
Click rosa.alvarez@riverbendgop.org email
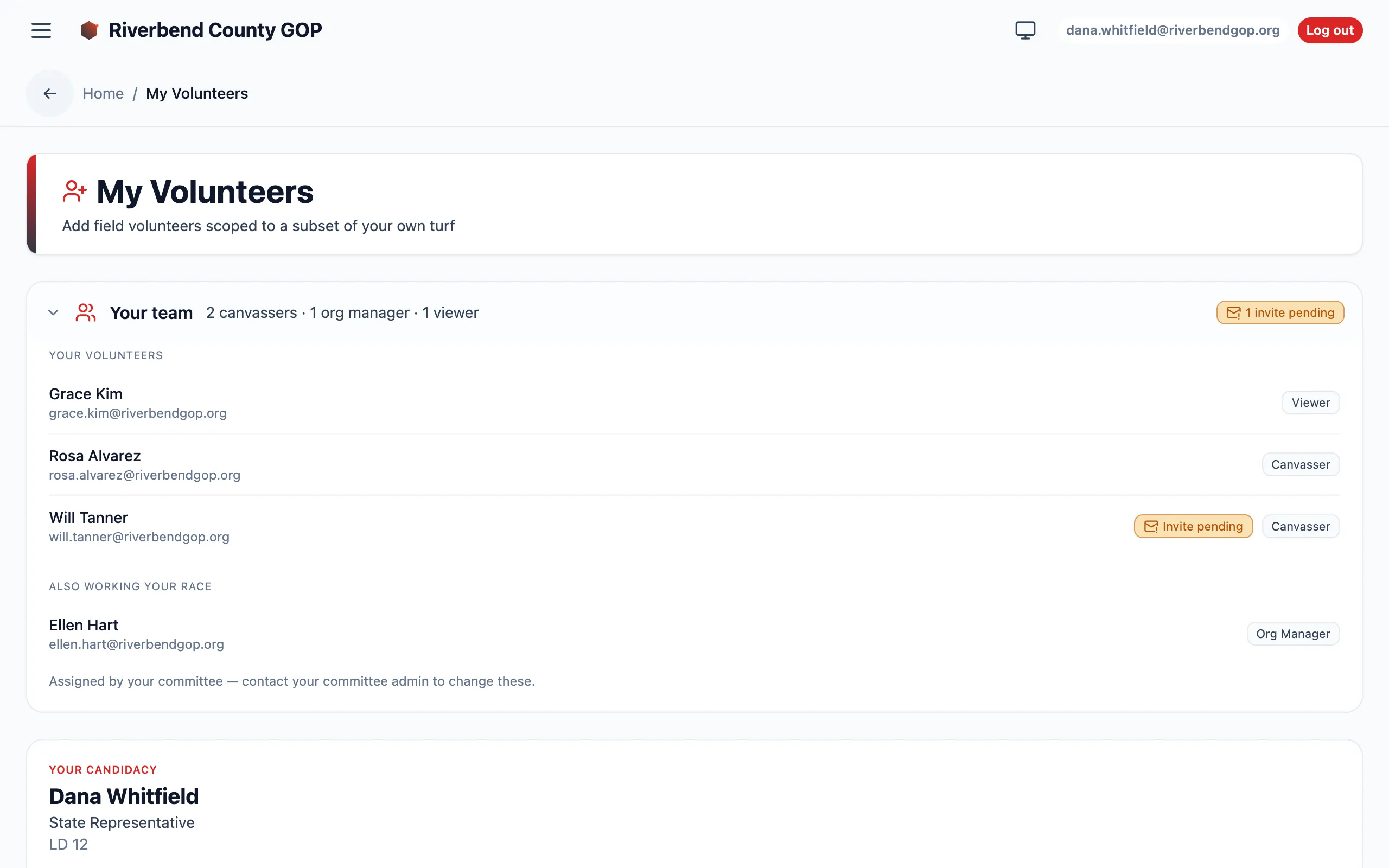[x=145, y=475]
